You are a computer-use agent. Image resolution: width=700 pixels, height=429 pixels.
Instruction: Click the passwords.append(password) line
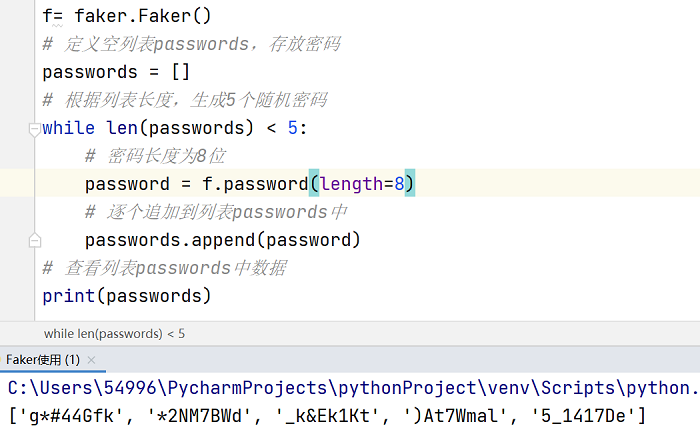222,240
